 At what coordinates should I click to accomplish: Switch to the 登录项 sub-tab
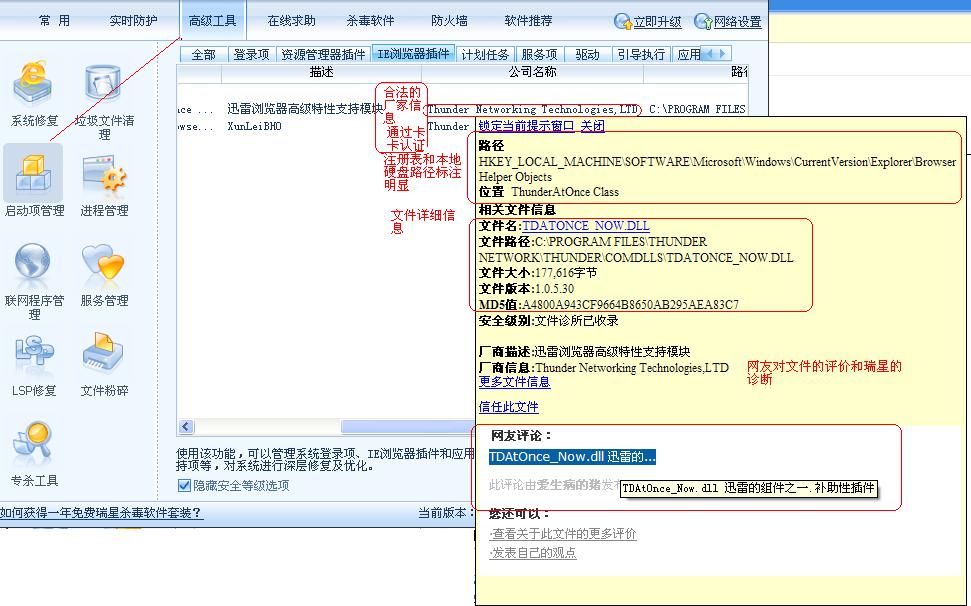[x=251, y=54]
